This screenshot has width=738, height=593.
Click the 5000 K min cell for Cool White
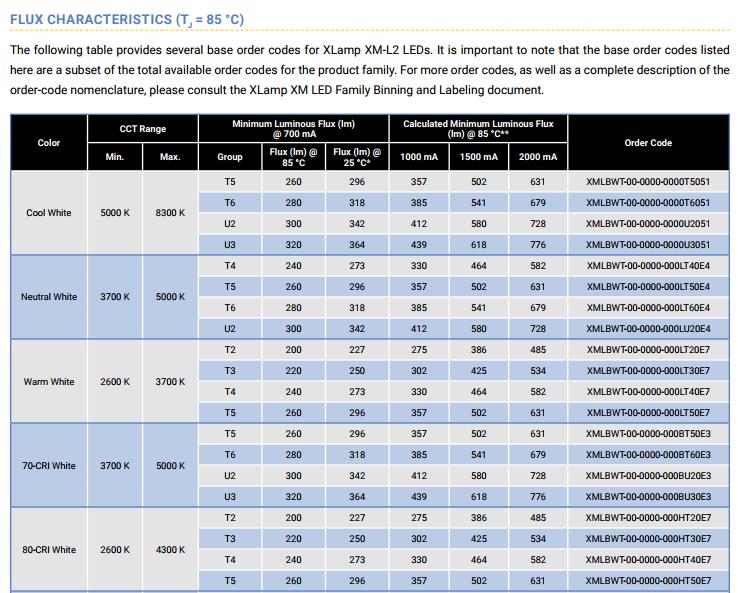115,213
